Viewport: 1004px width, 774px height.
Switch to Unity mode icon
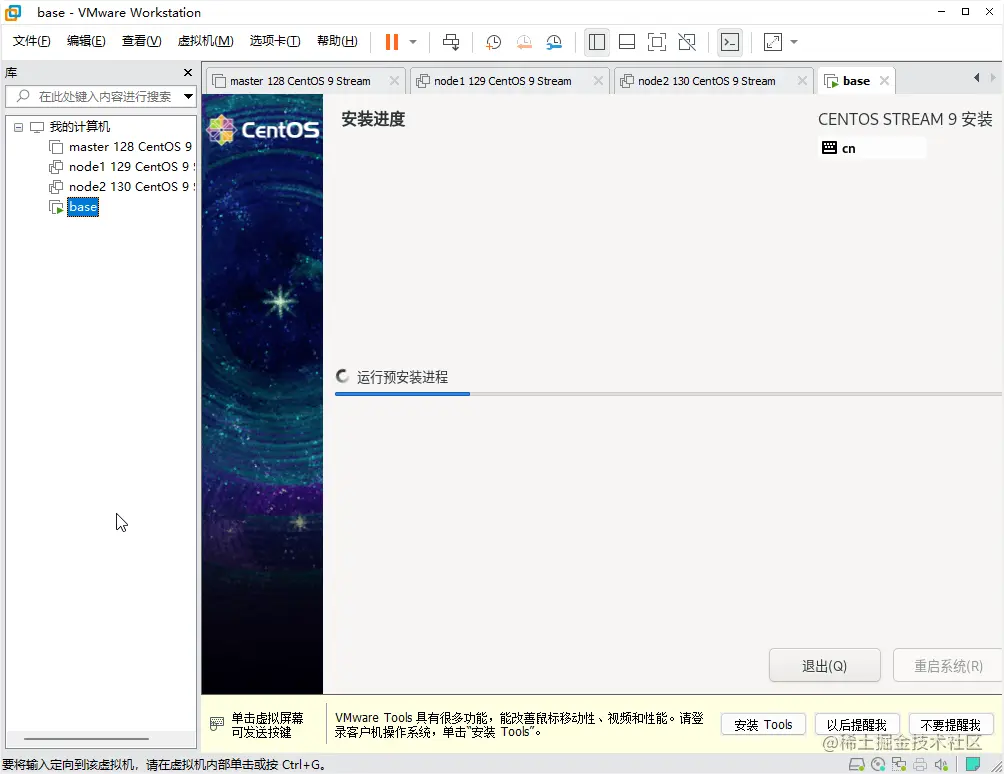687,42
